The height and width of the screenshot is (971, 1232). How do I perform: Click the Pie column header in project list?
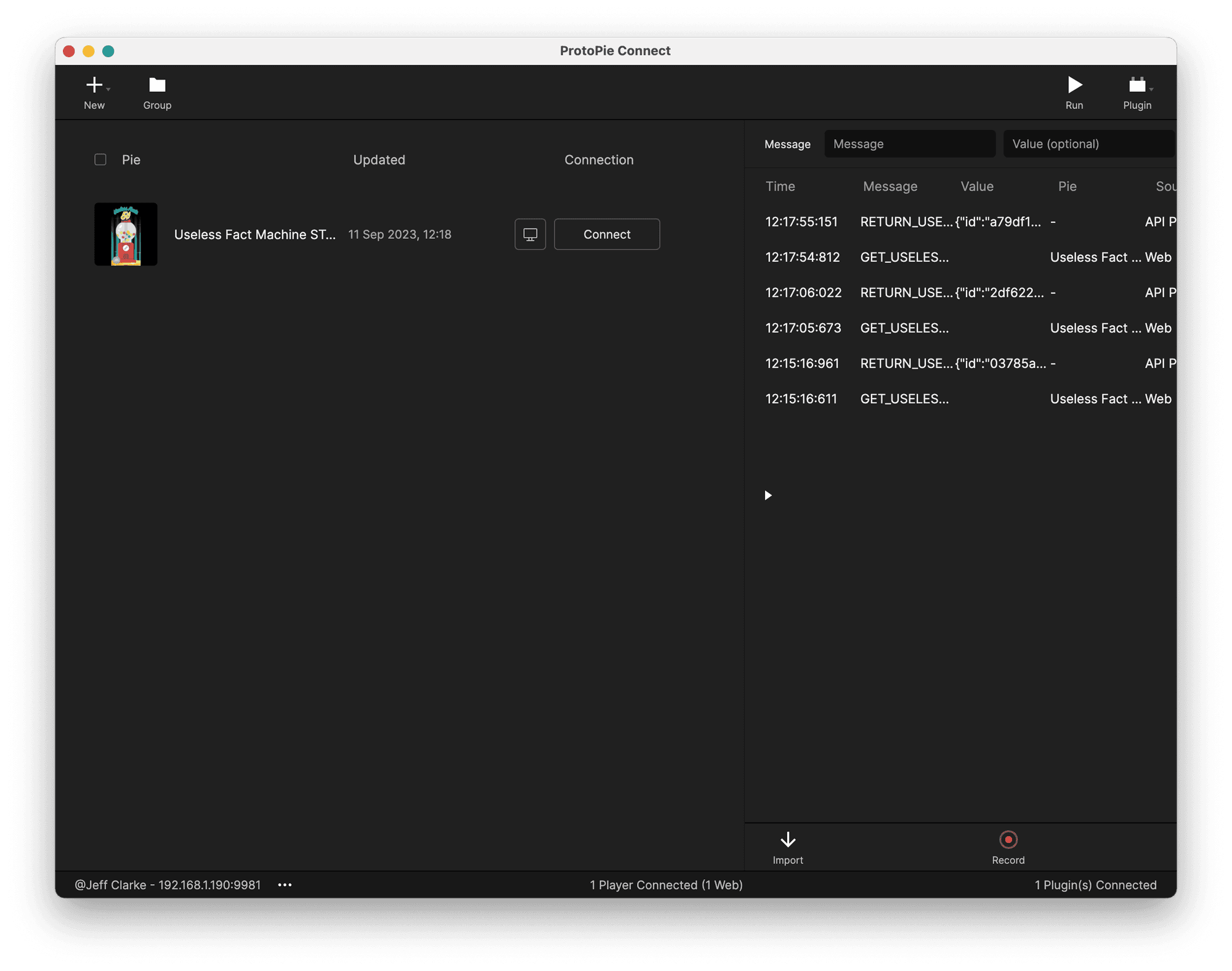point(131,159)
